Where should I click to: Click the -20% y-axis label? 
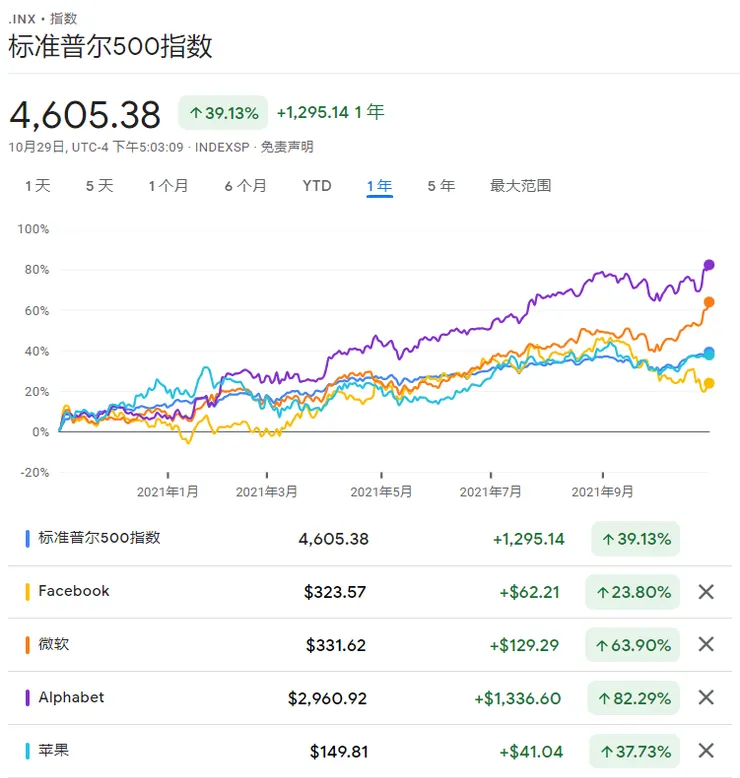(35, 472)
